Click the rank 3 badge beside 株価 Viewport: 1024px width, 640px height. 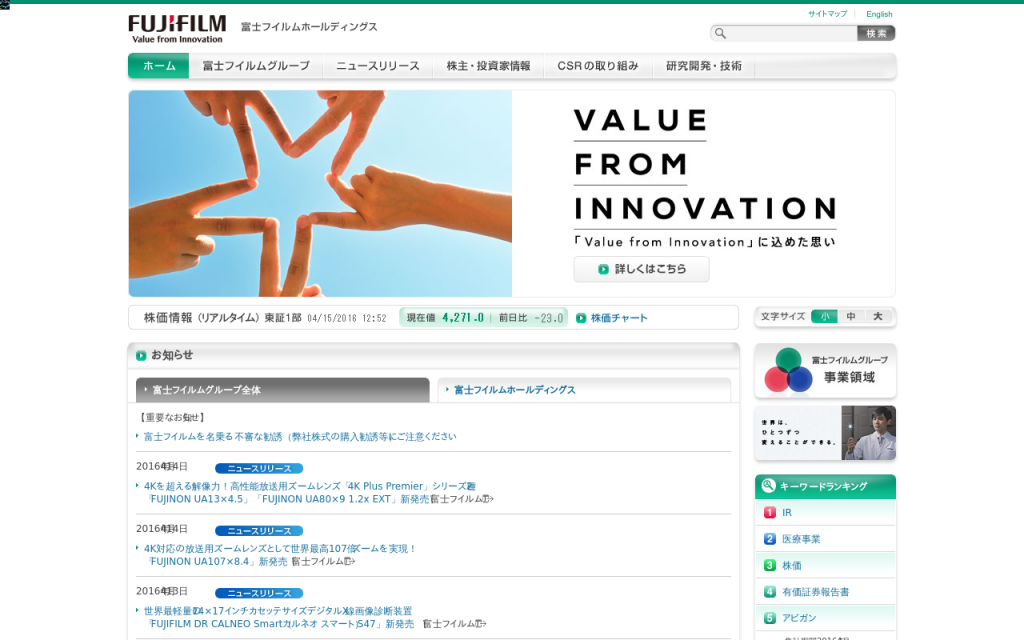[x=770, y=566]
